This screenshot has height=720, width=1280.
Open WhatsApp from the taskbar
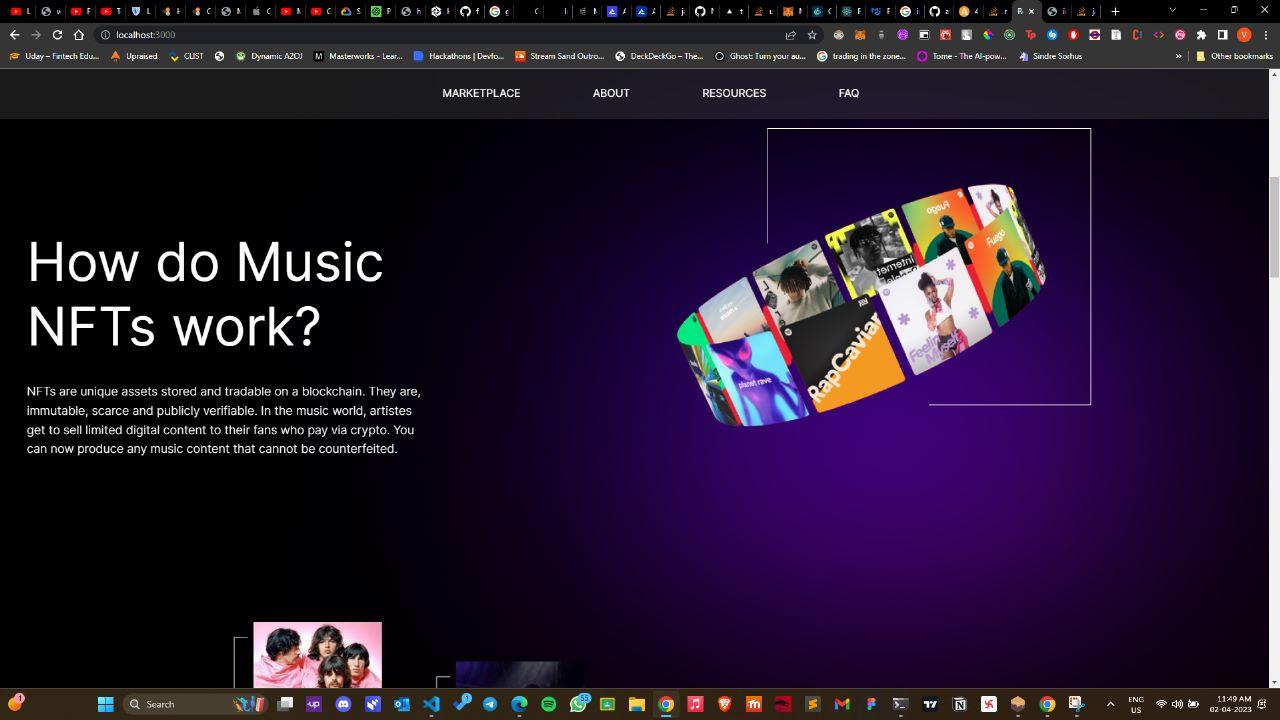(x=578, y=704)
